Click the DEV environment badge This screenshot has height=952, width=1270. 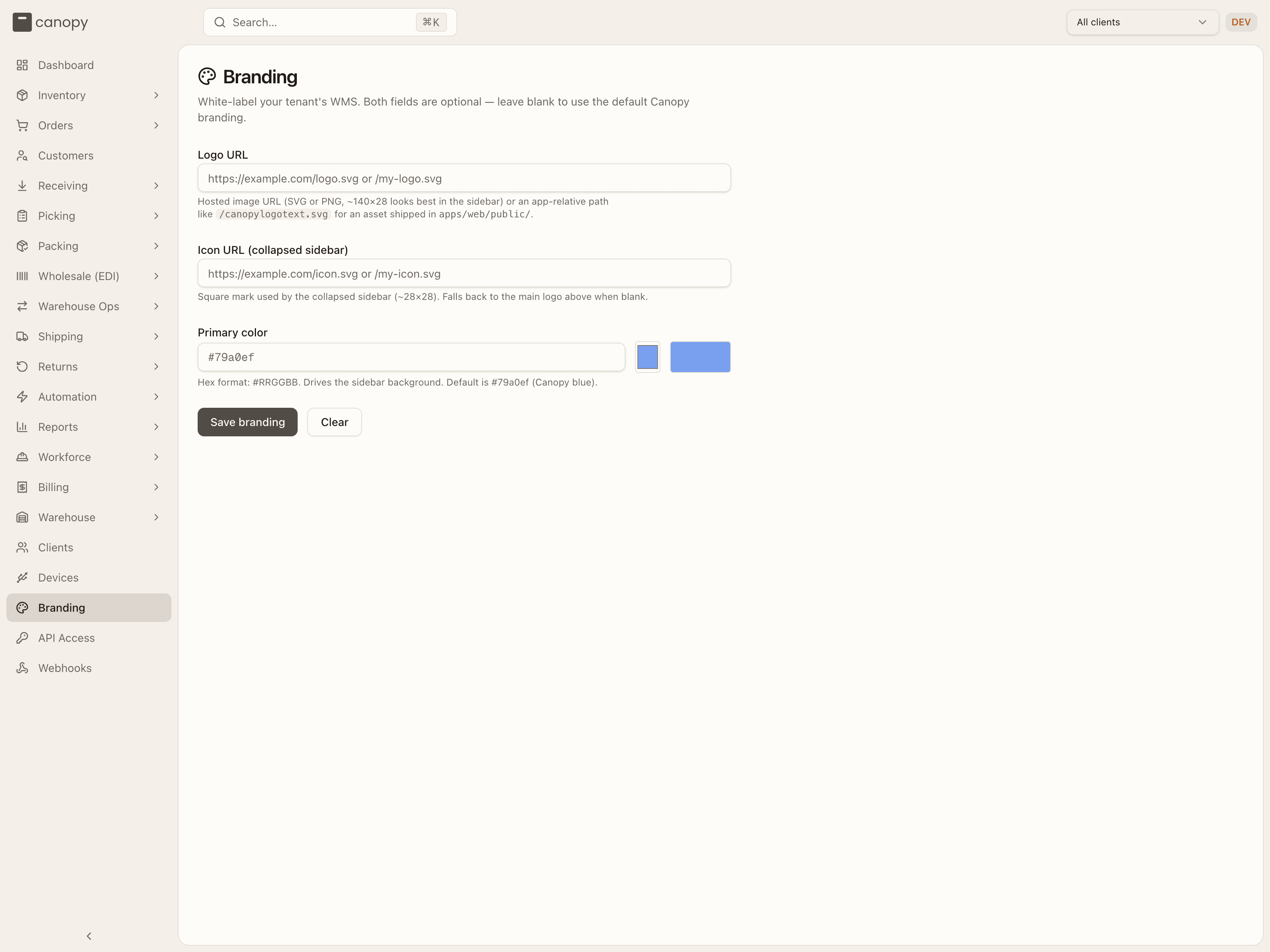[1241, 22]
